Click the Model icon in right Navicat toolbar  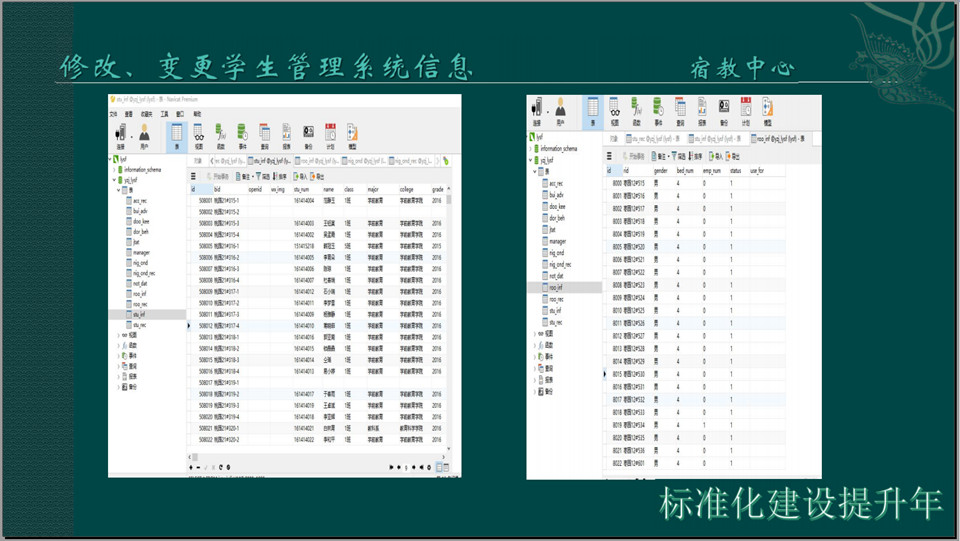(767, 110)
